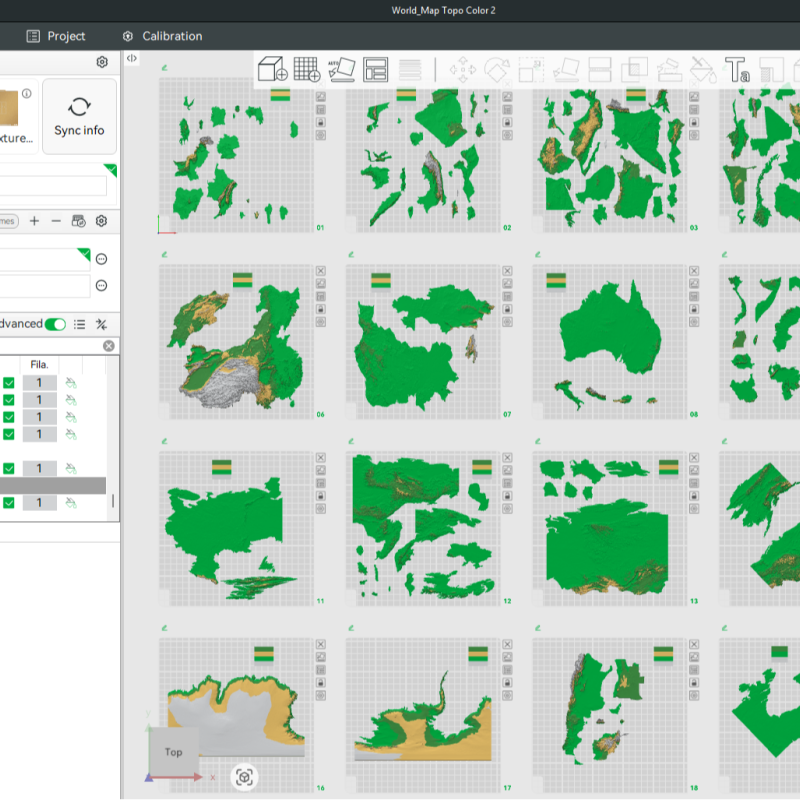The height and width of the screenshot is (800, 800).
Task: Click the Add model cube icon
Action: tap(272, 69)
